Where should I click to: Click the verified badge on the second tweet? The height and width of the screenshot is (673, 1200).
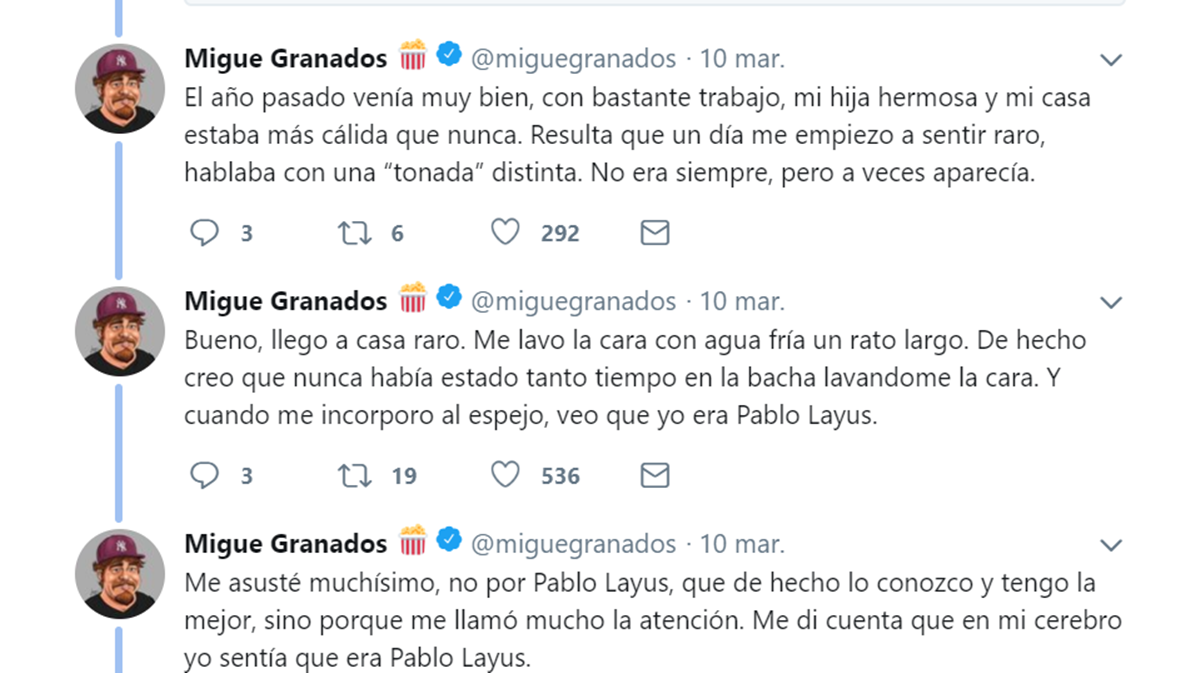[x=449, y=298]
